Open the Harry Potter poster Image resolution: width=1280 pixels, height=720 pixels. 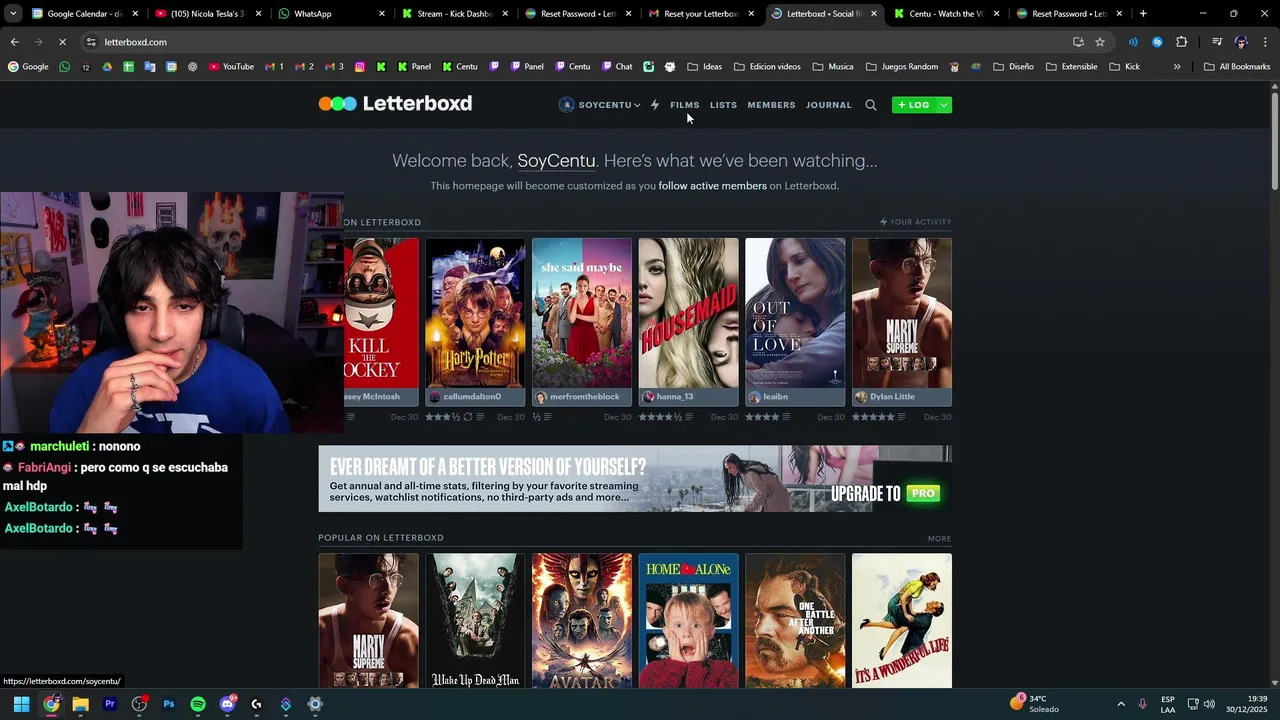coord(475,313)
